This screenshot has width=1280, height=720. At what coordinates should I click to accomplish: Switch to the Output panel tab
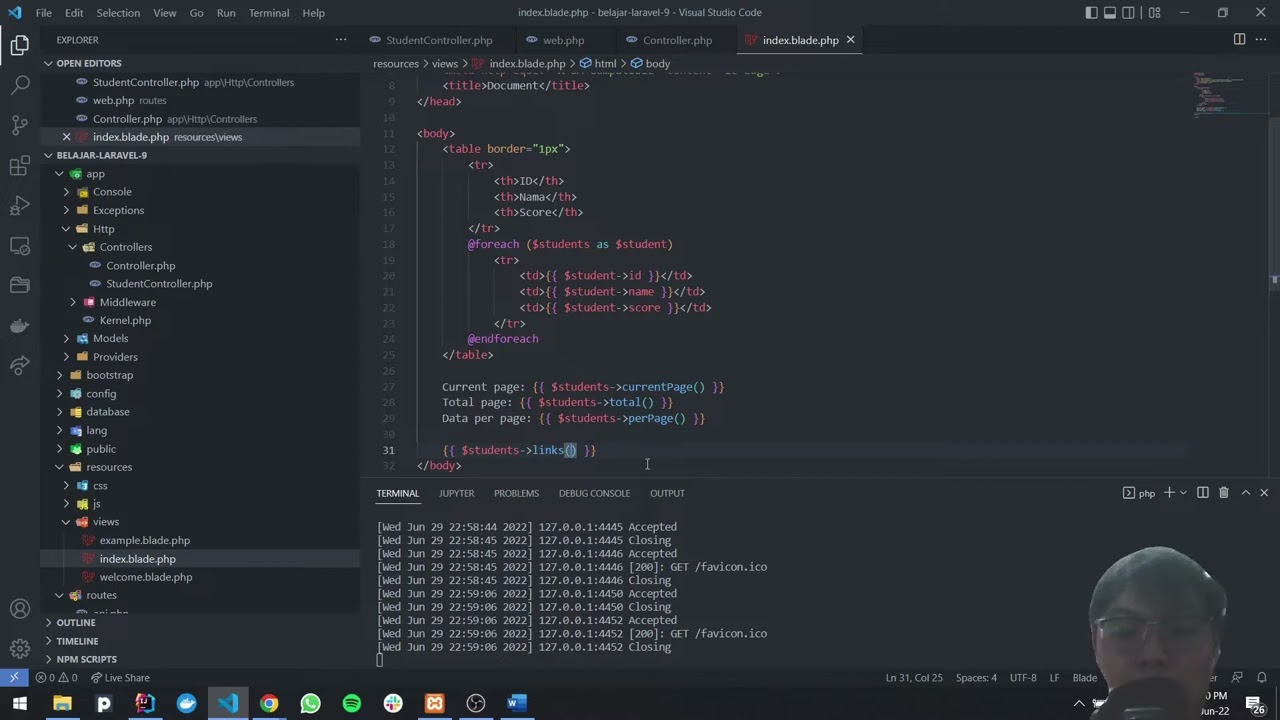[x=667, y=493]
